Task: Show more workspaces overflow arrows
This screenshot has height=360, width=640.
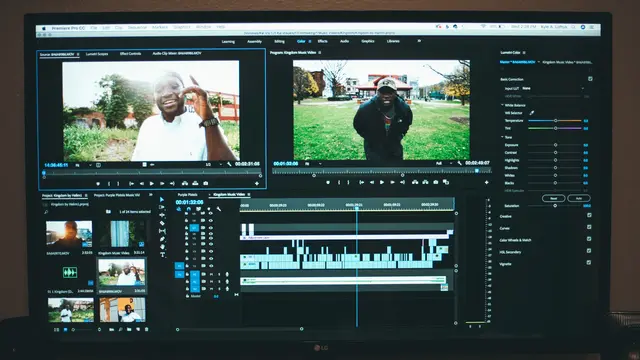Action: click(x=419, y=41)
